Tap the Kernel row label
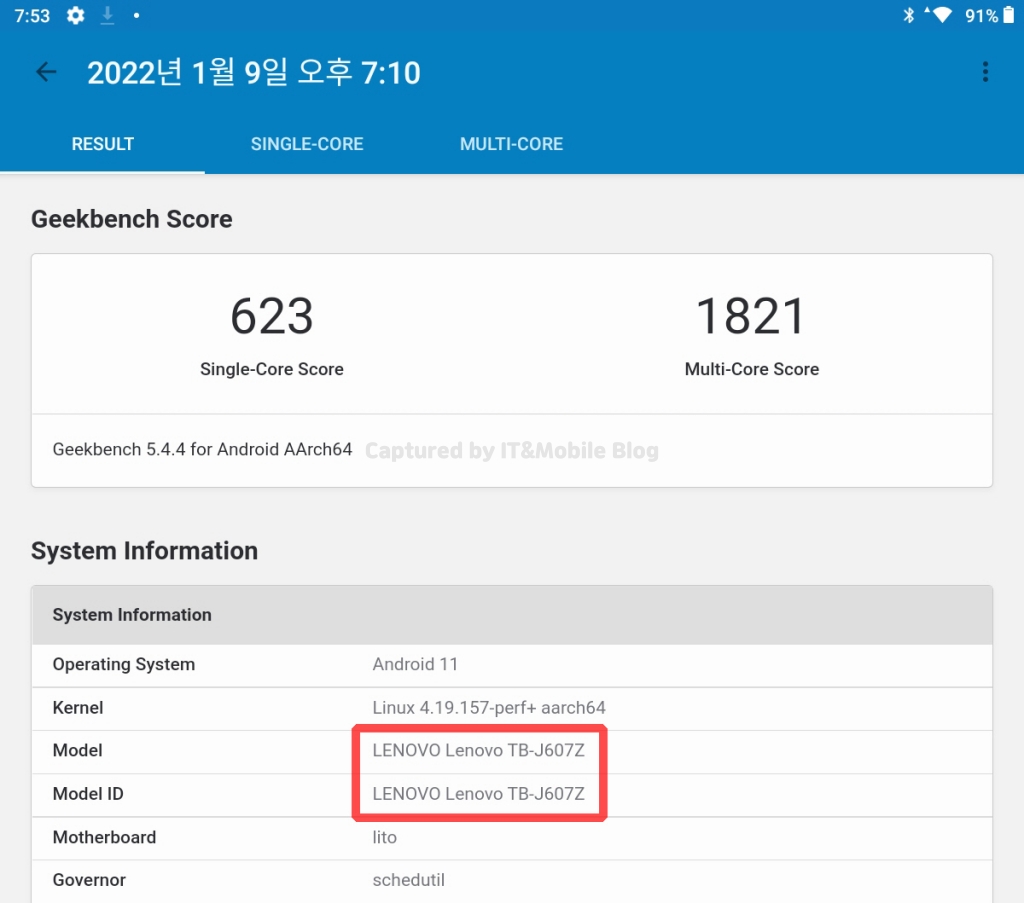This screenshot has height=903, width=1024. pyautogui.click(x=78, y=708)
